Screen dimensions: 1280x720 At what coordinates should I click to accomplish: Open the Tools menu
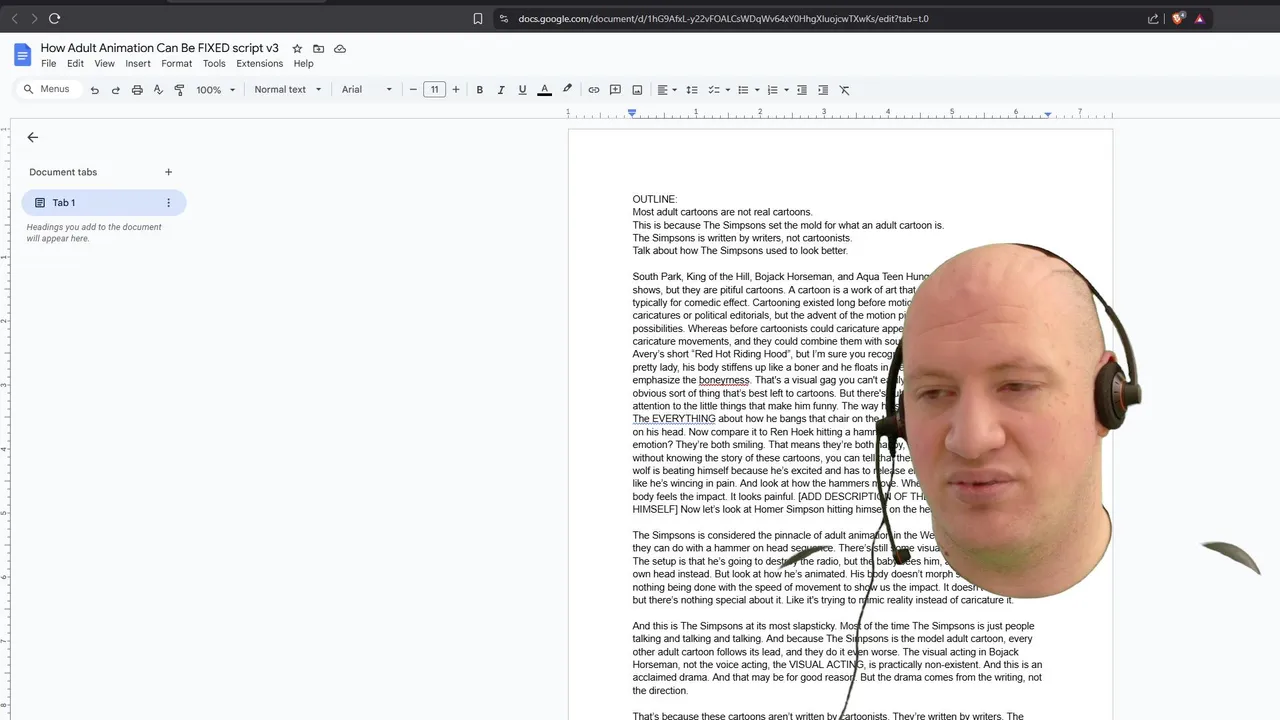pos(214,64)
